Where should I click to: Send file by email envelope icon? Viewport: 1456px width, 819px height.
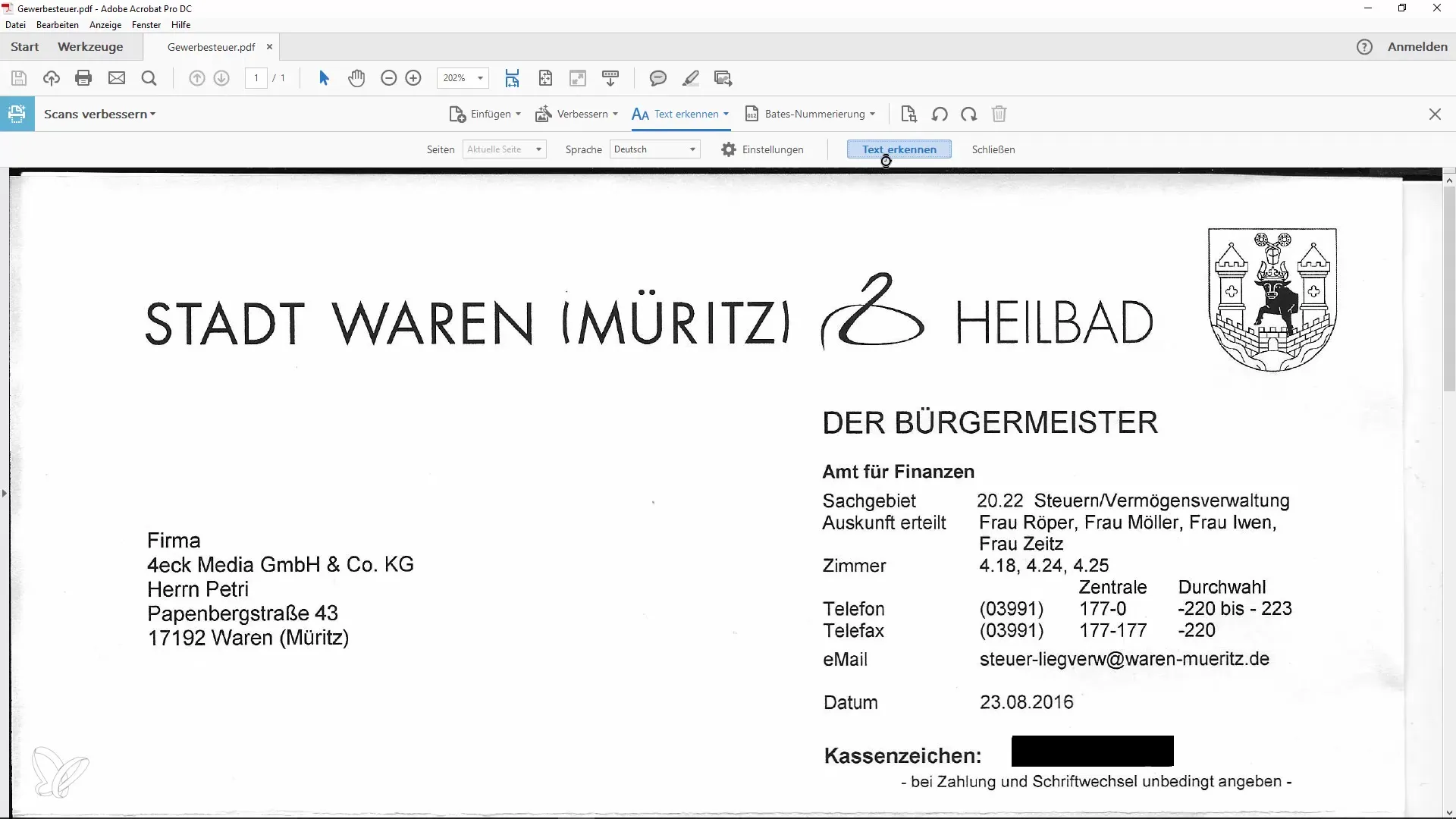[117, 78]
